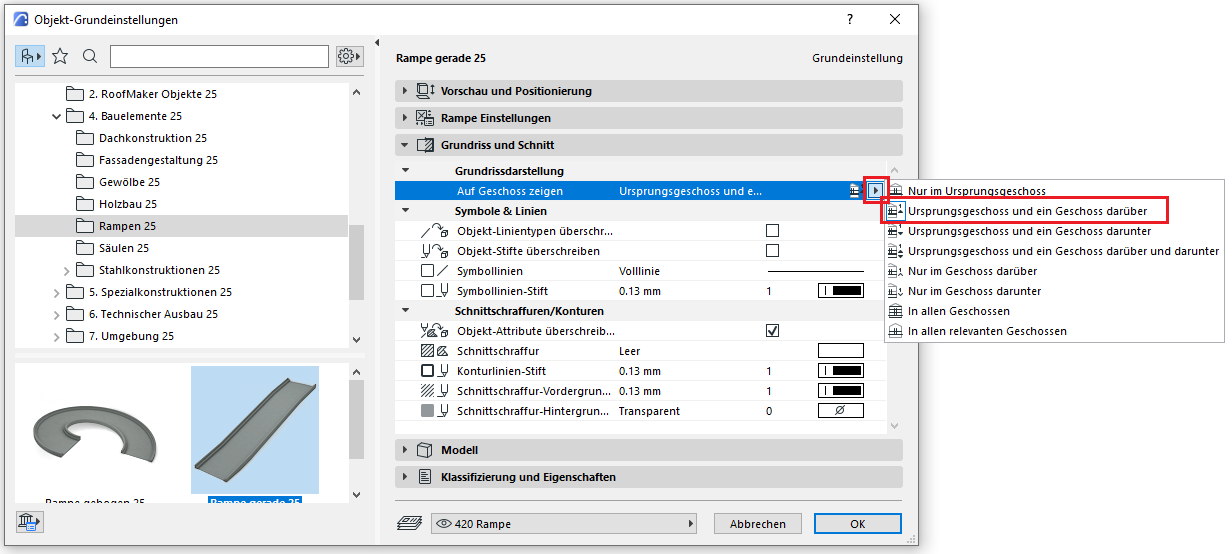The image size is (1232, 554).
Task: Enable Objekt-Stifte überschreiben checkbox
Action: pos(772,251)
